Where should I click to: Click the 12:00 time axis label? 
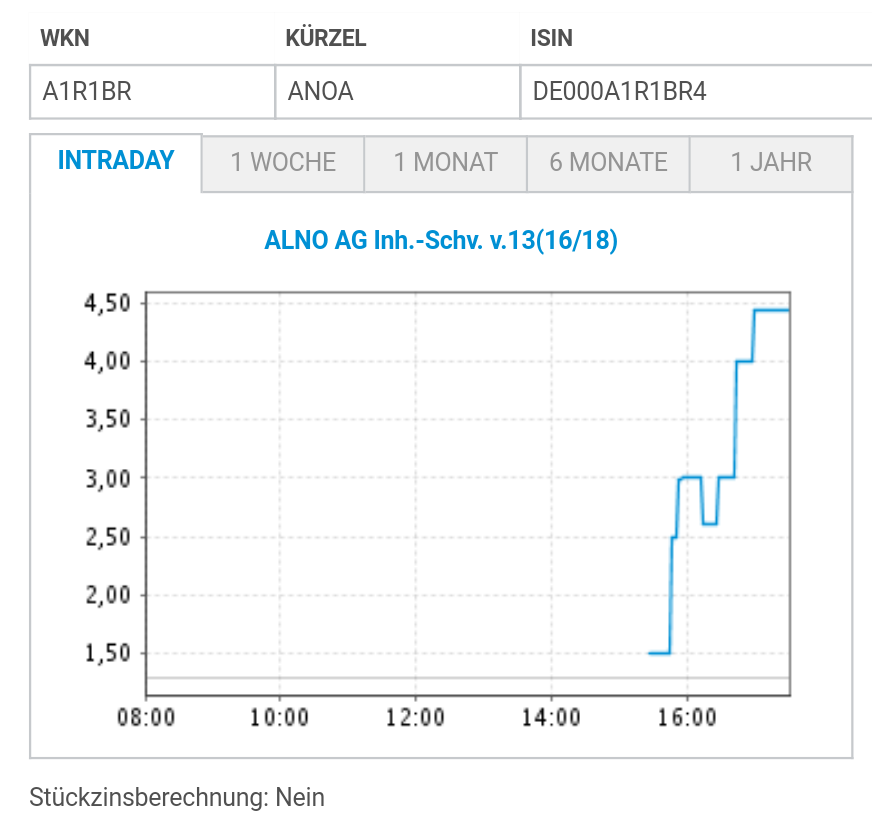pos(415,718)
